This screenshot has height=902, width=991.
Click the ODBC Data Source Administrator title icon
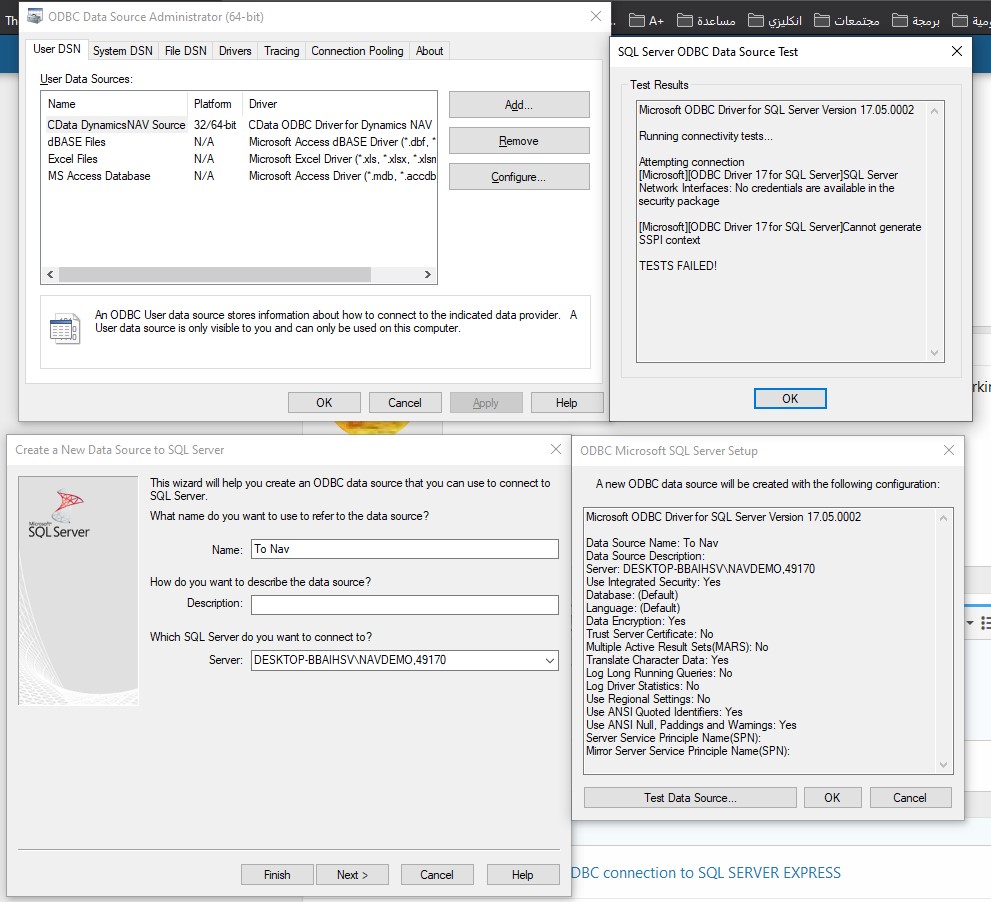pyautogui.click(x=35, y=16)
